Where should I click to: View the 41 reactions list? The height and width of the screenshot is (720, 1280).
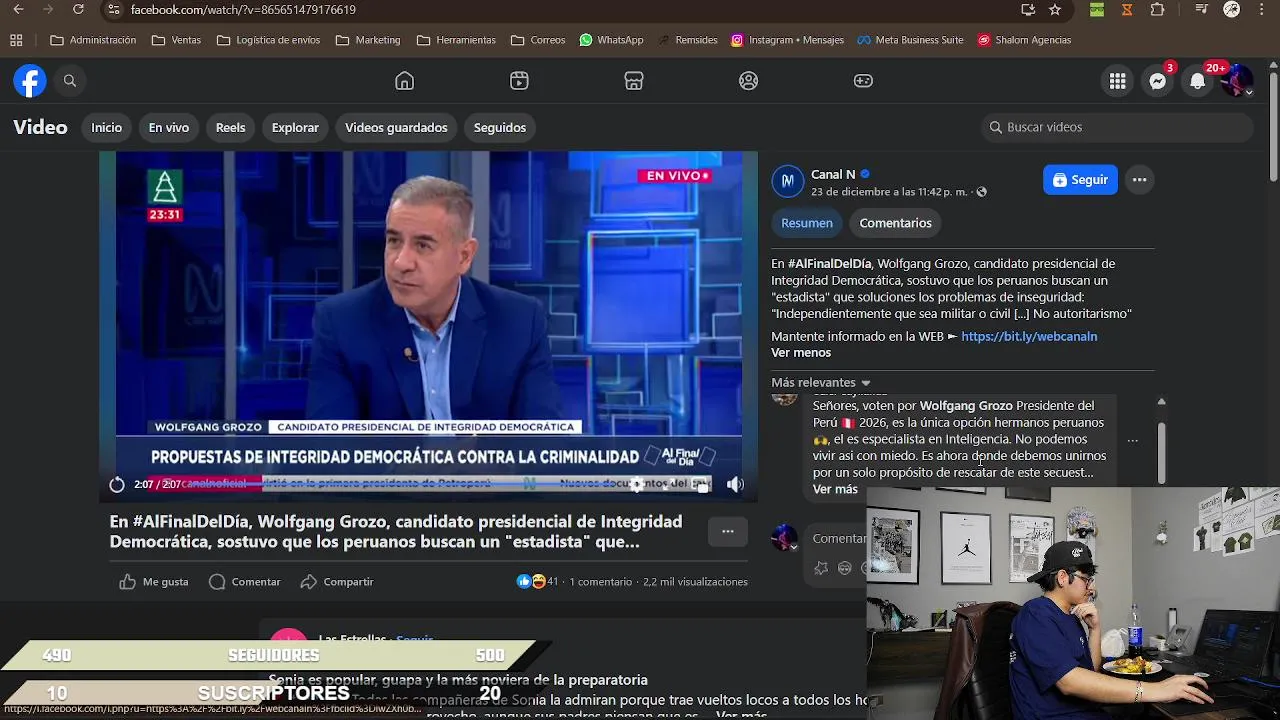[x=538, y=581]
